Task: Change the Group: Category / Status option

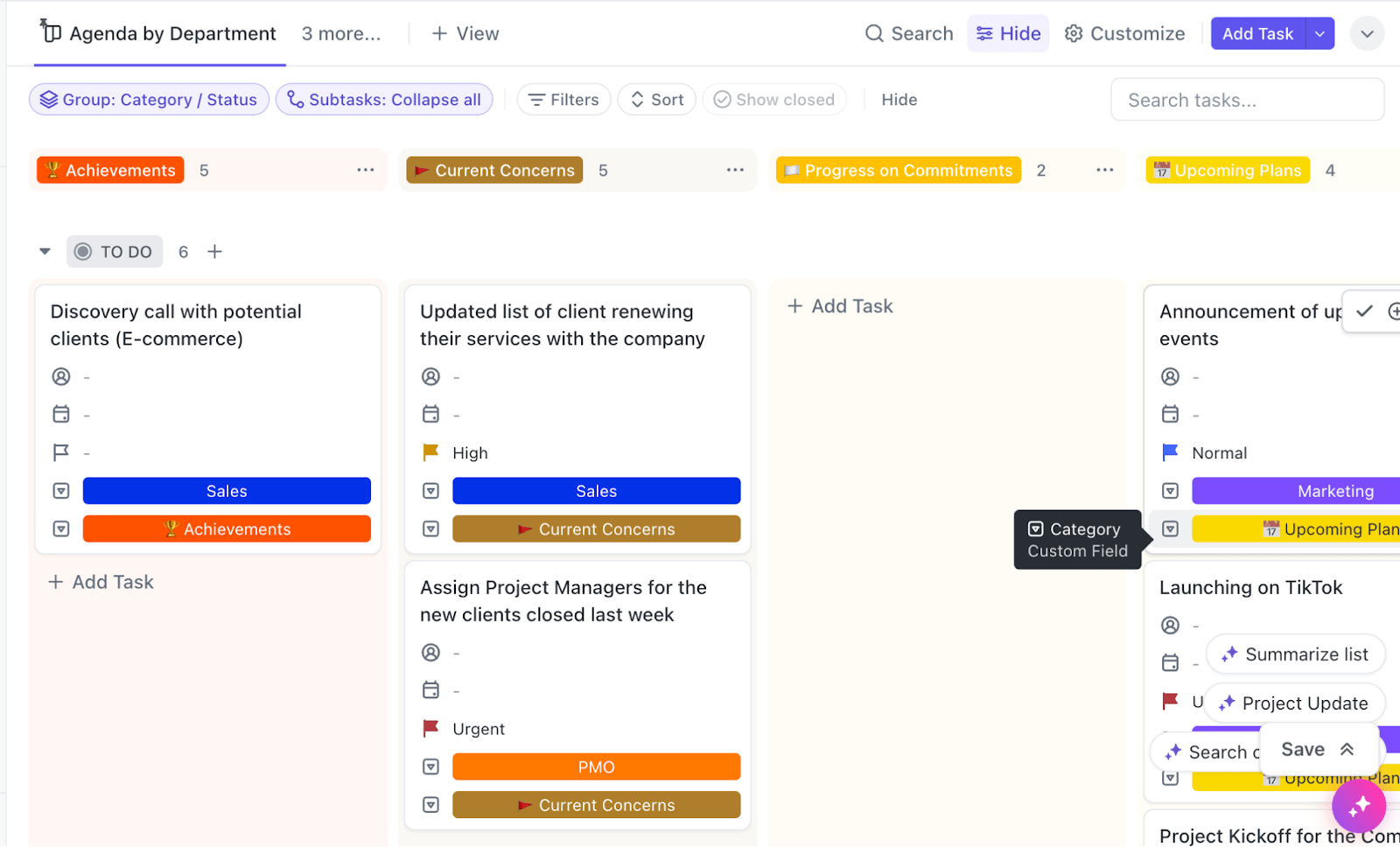Action: pyautogui.click(x=149, y=100)
